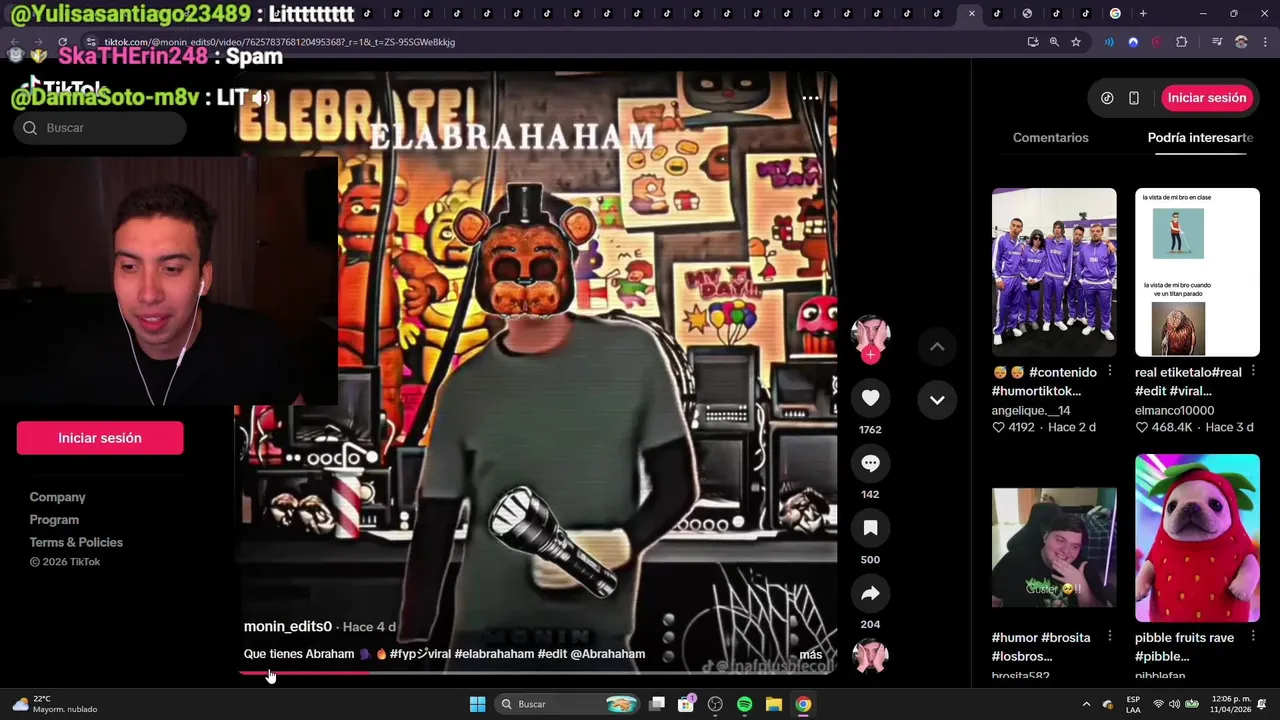This screenshot has height=720, width=1280.
Task: Click the get-app phone icon
Action: click(x=1134, y=98)
